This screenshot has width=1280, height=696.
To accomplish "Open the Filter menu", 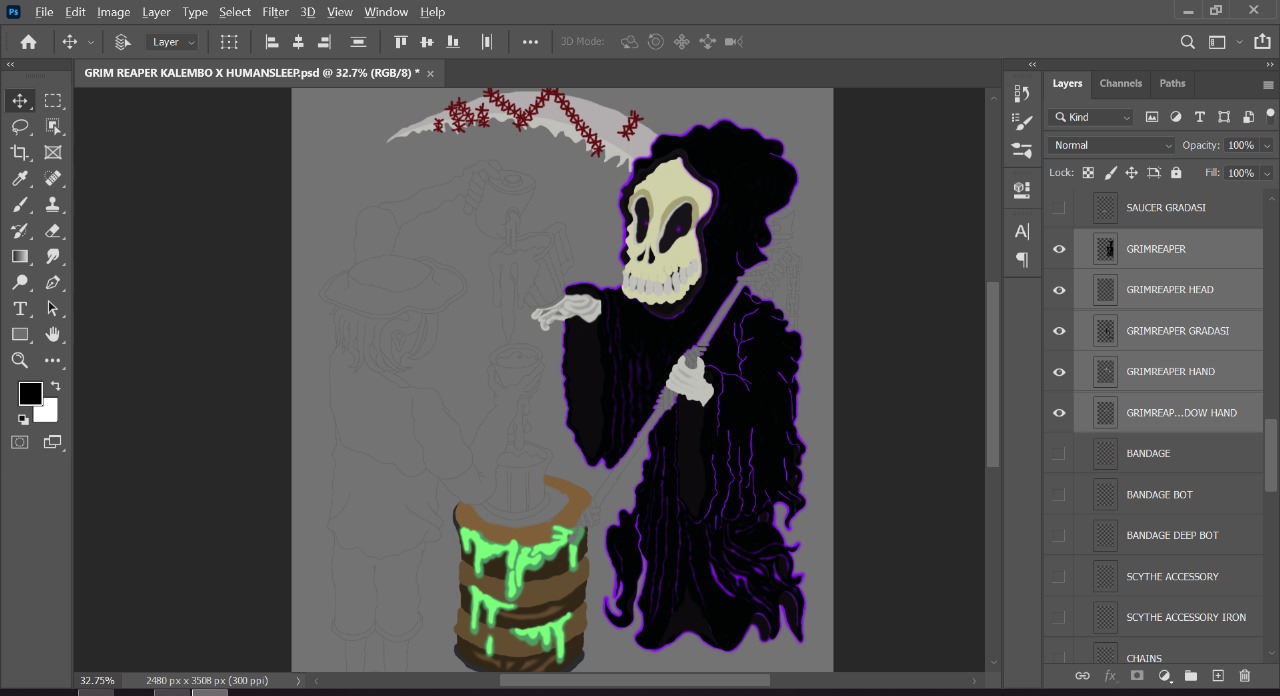I will (x=275, y=12).
